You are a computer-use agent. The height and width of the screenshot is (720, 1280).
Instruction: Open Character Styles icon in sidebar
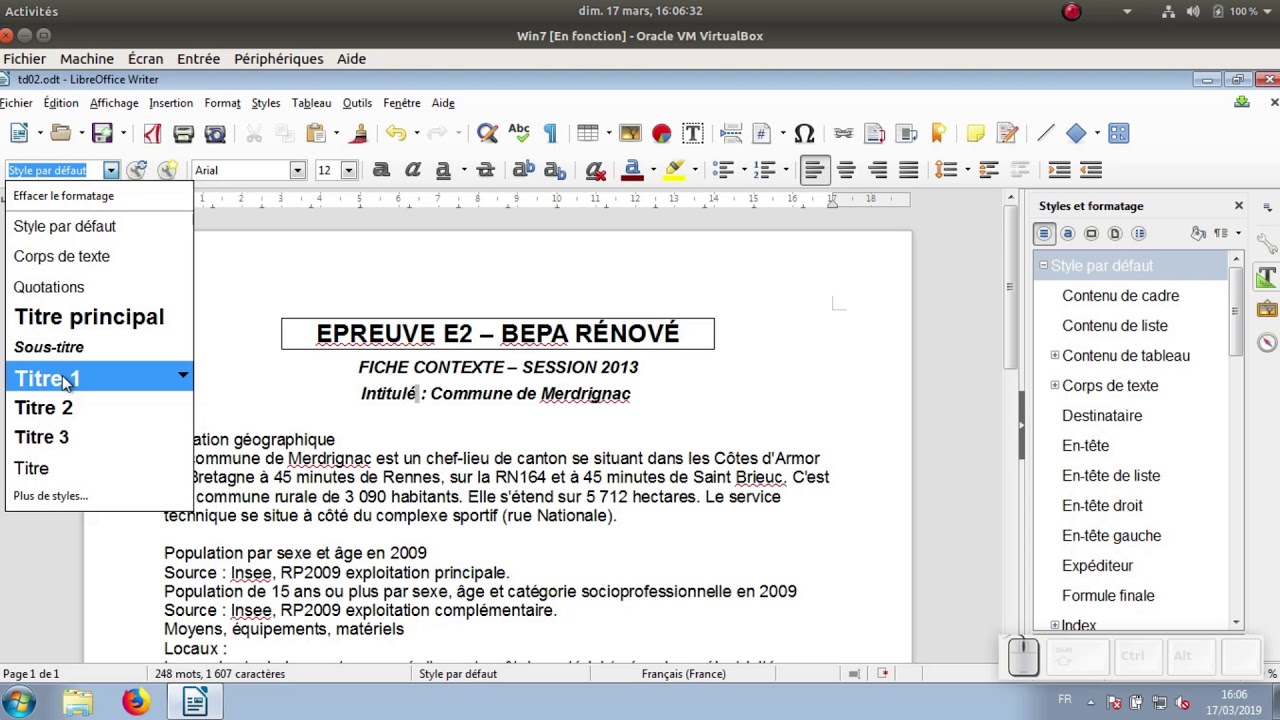[1068, 233]
